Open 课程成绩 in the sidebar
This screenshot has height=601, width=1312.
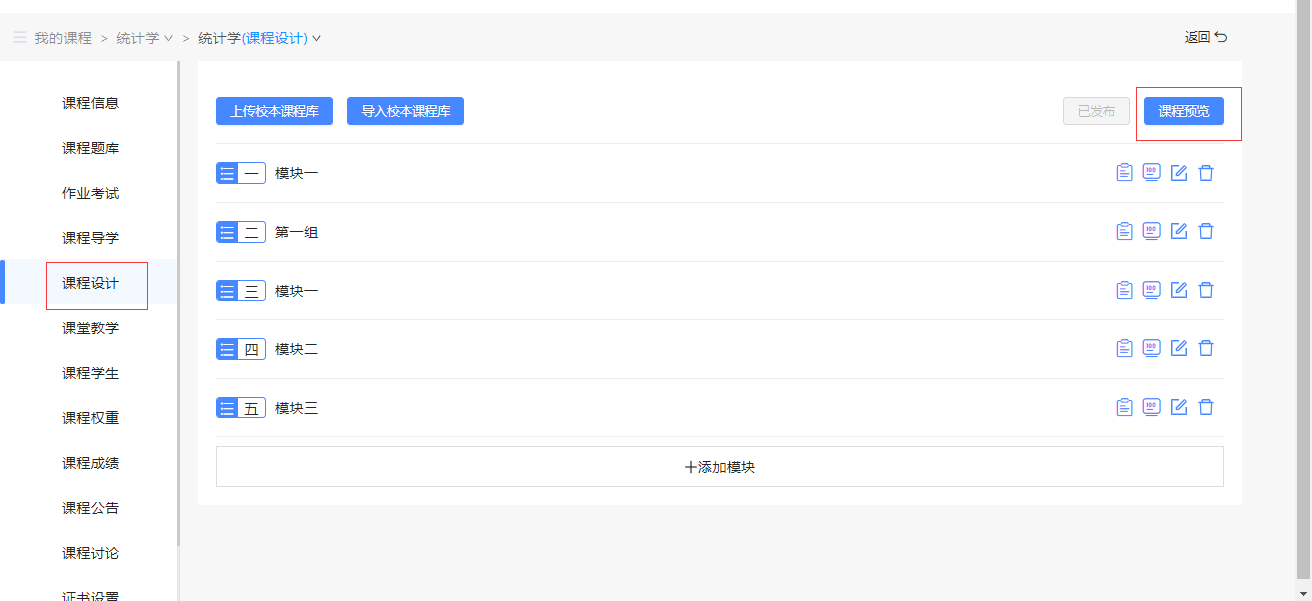90,463
